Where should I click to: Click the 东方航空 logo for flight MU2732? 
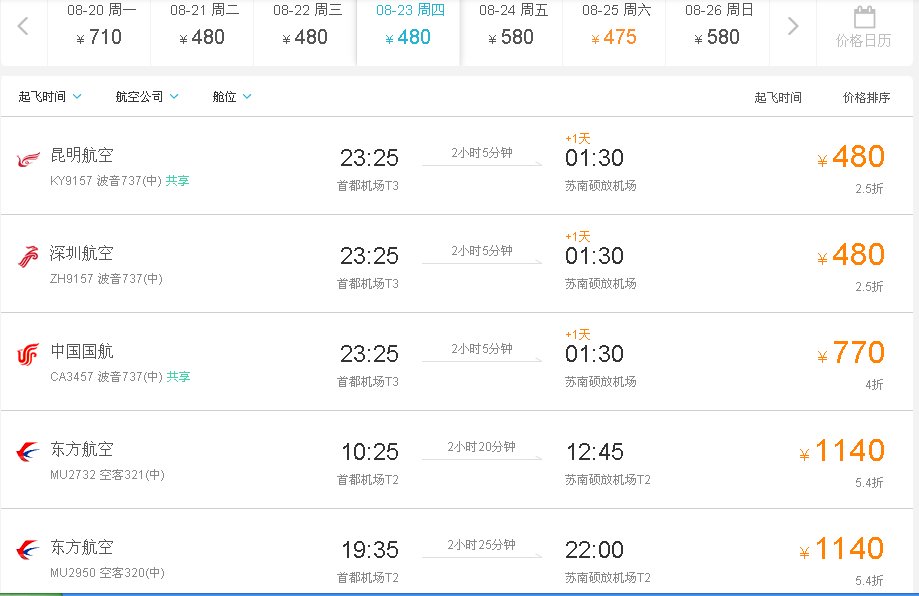(27, 450)
